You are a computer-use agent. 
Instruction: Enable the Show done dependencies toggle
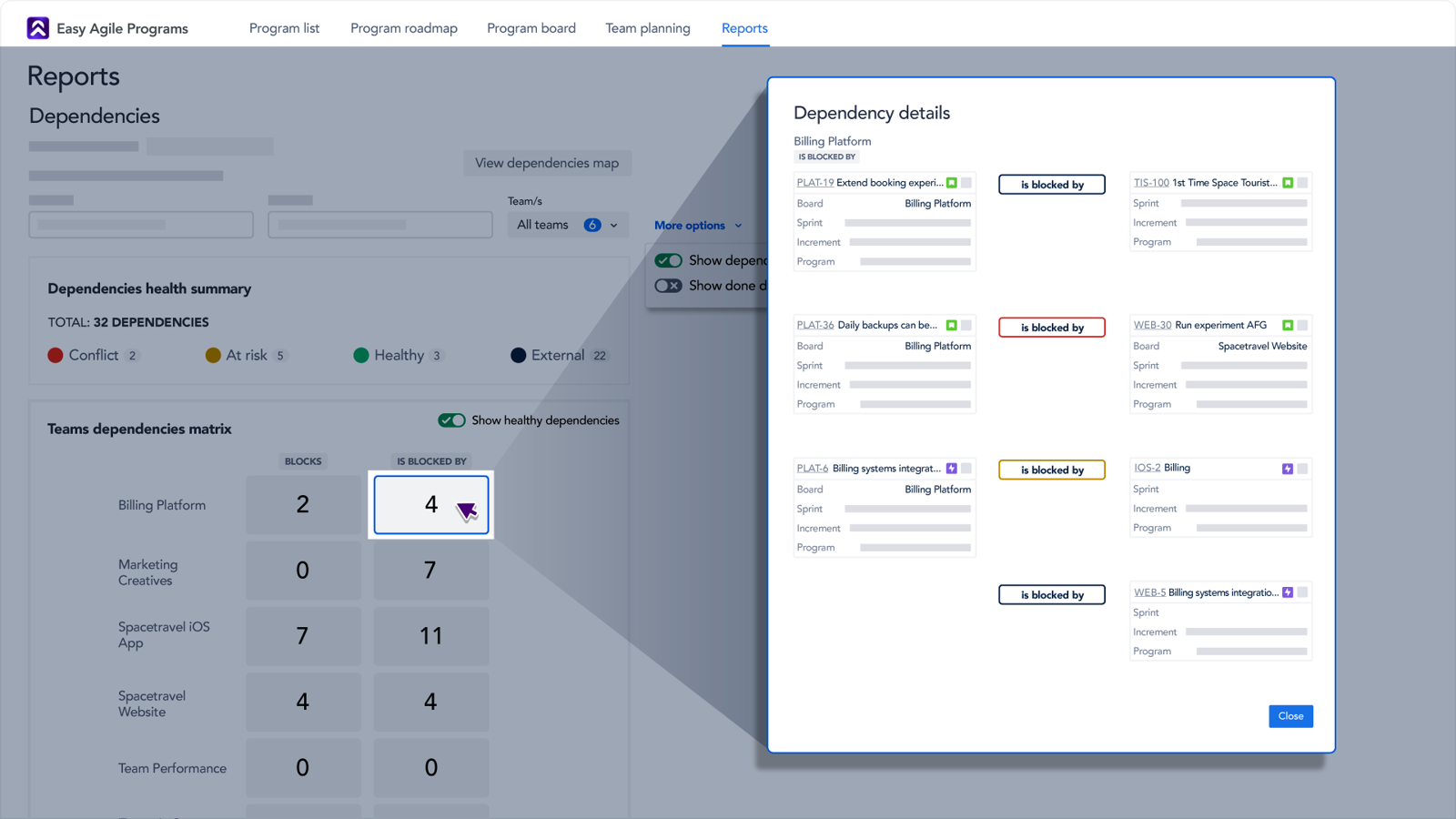tap(668, 285)
